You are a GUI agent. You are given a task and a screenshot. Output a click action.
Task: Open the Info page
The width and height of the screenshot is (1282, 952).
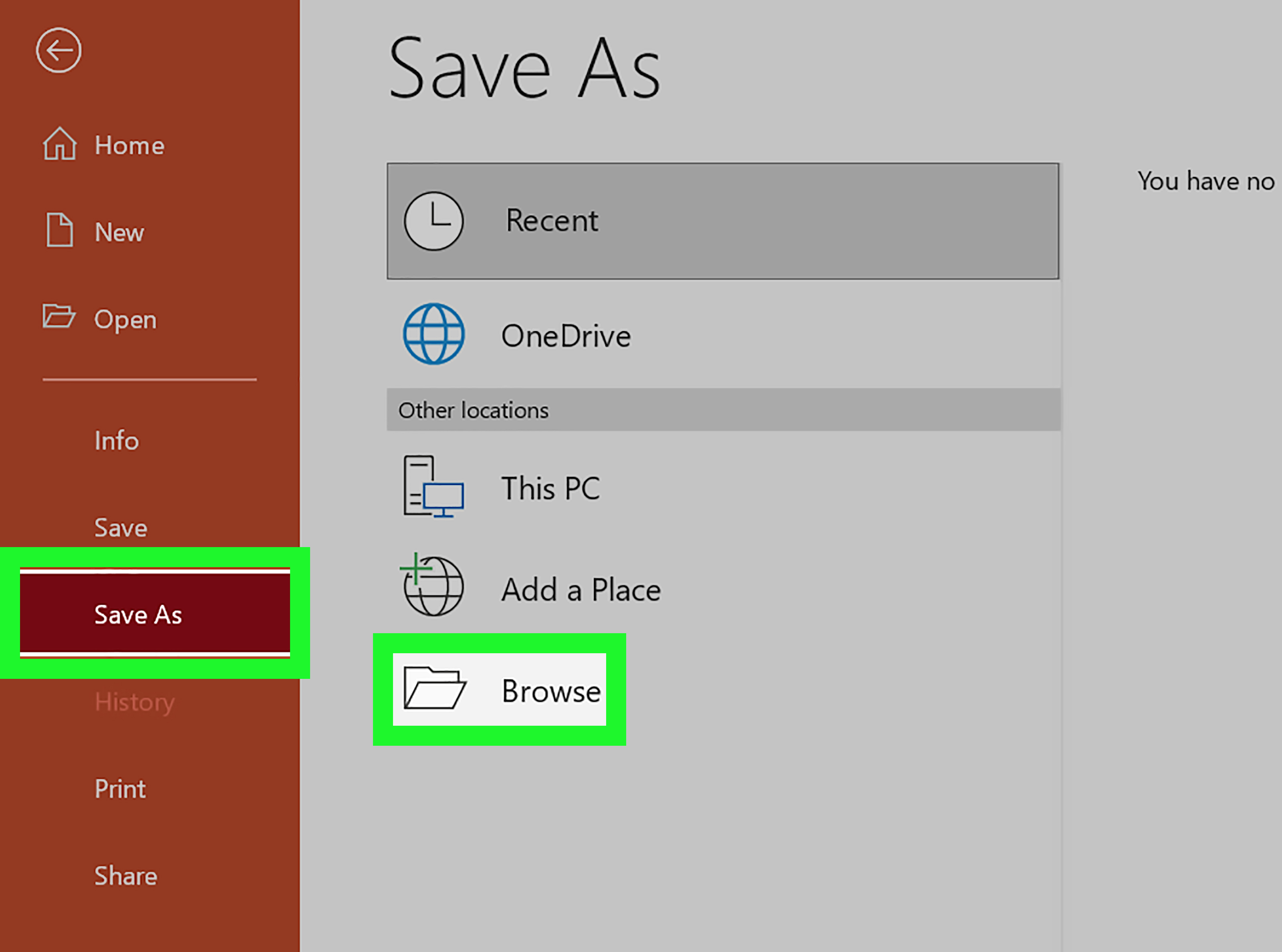(117, 441)
